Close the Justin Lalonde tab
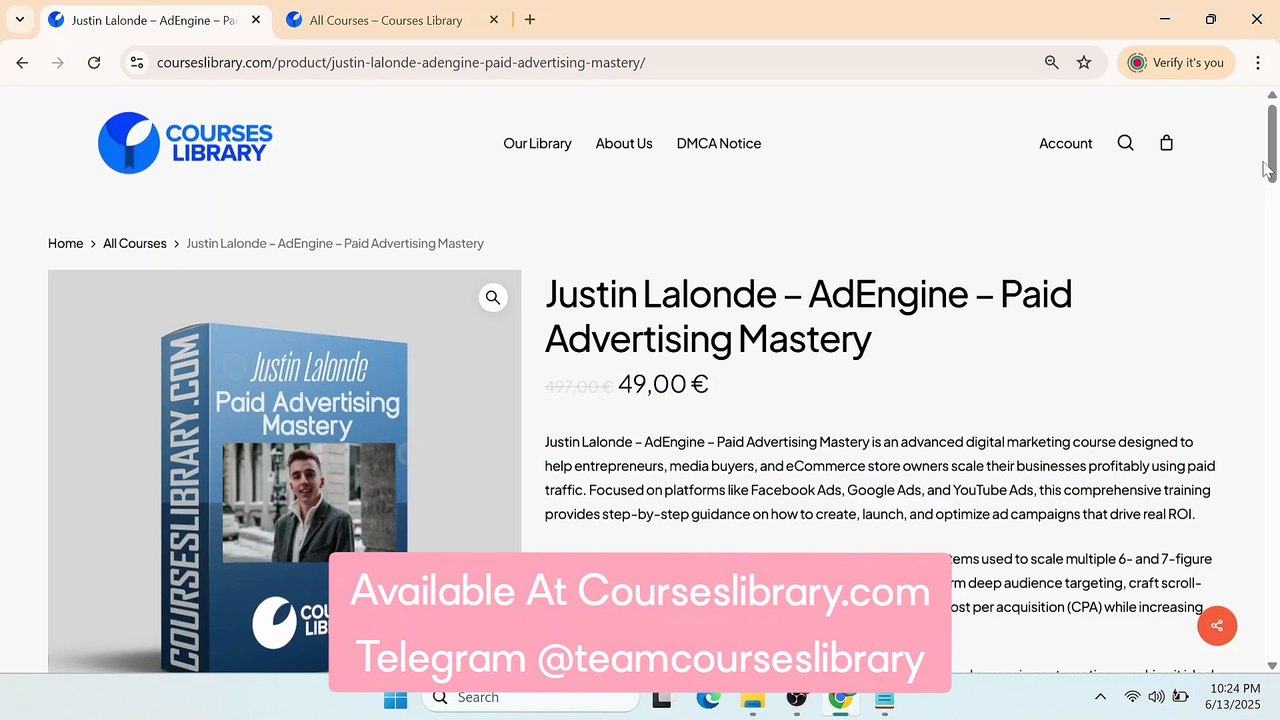Image resolution: width=1280 pixels, height=720 pixels. 256,19
